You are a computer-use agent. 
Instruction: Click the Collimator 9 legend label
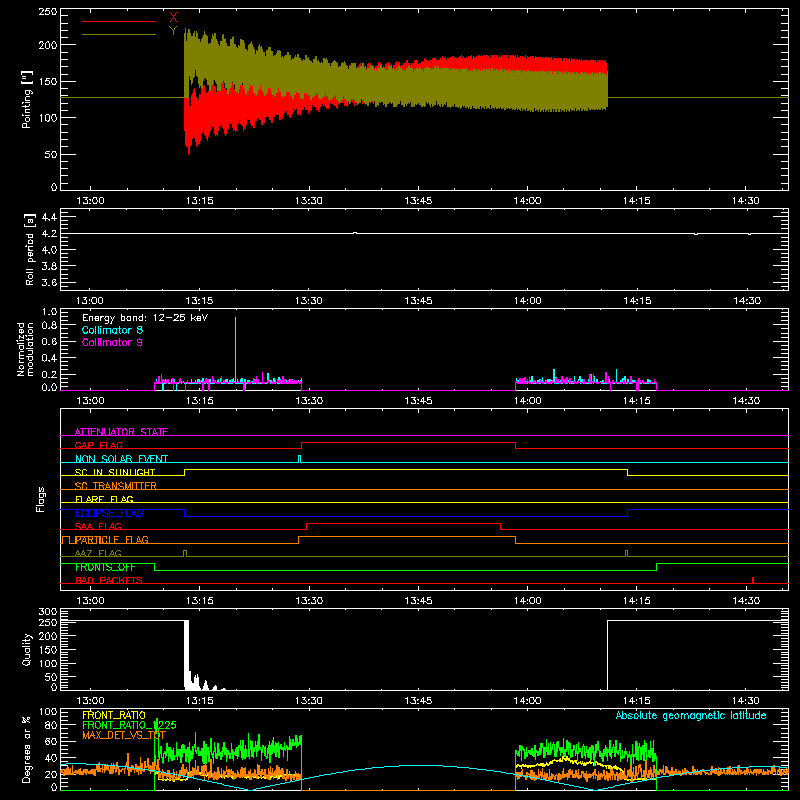[112, 342]
